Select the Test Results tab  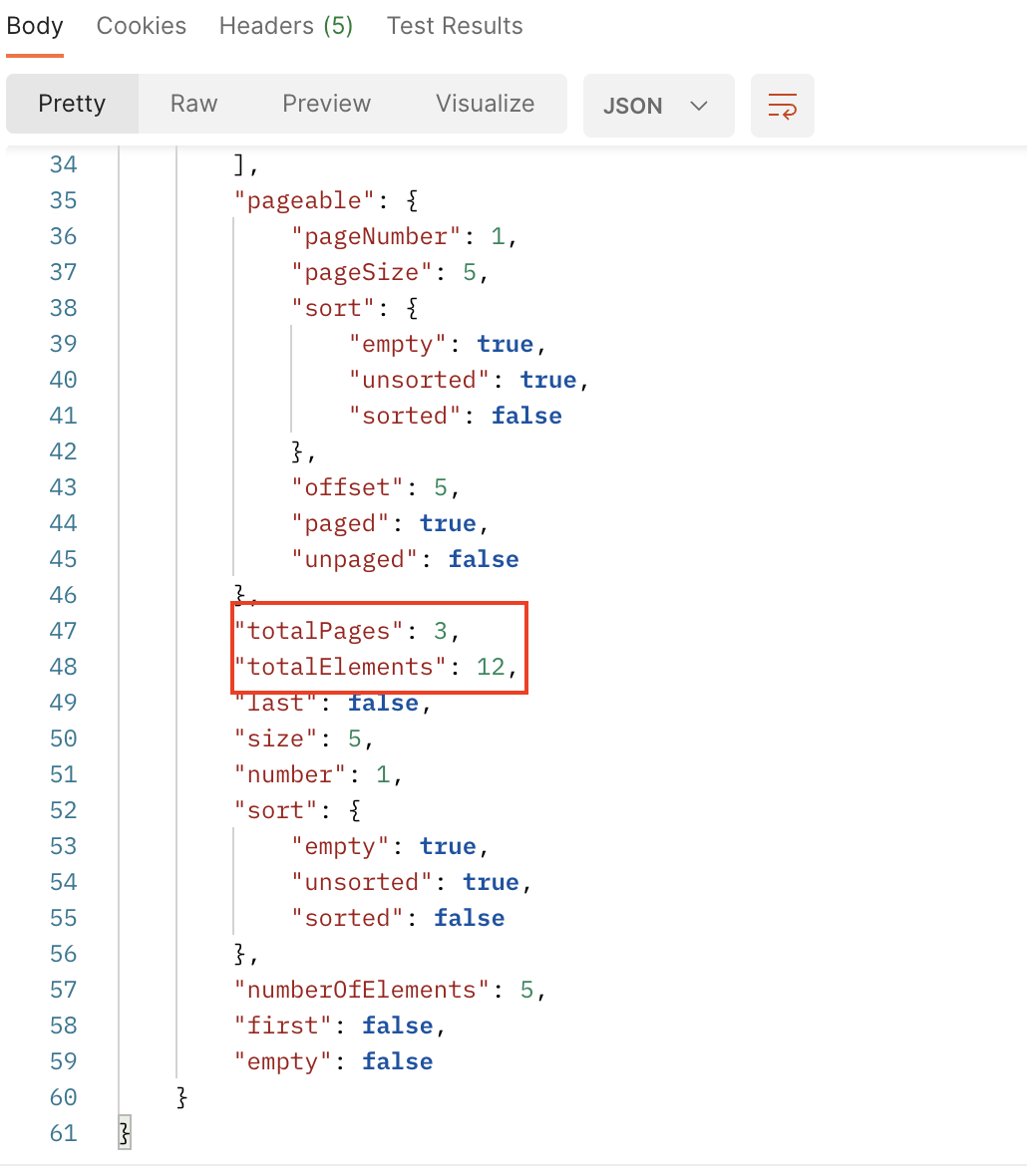(455, 26)
